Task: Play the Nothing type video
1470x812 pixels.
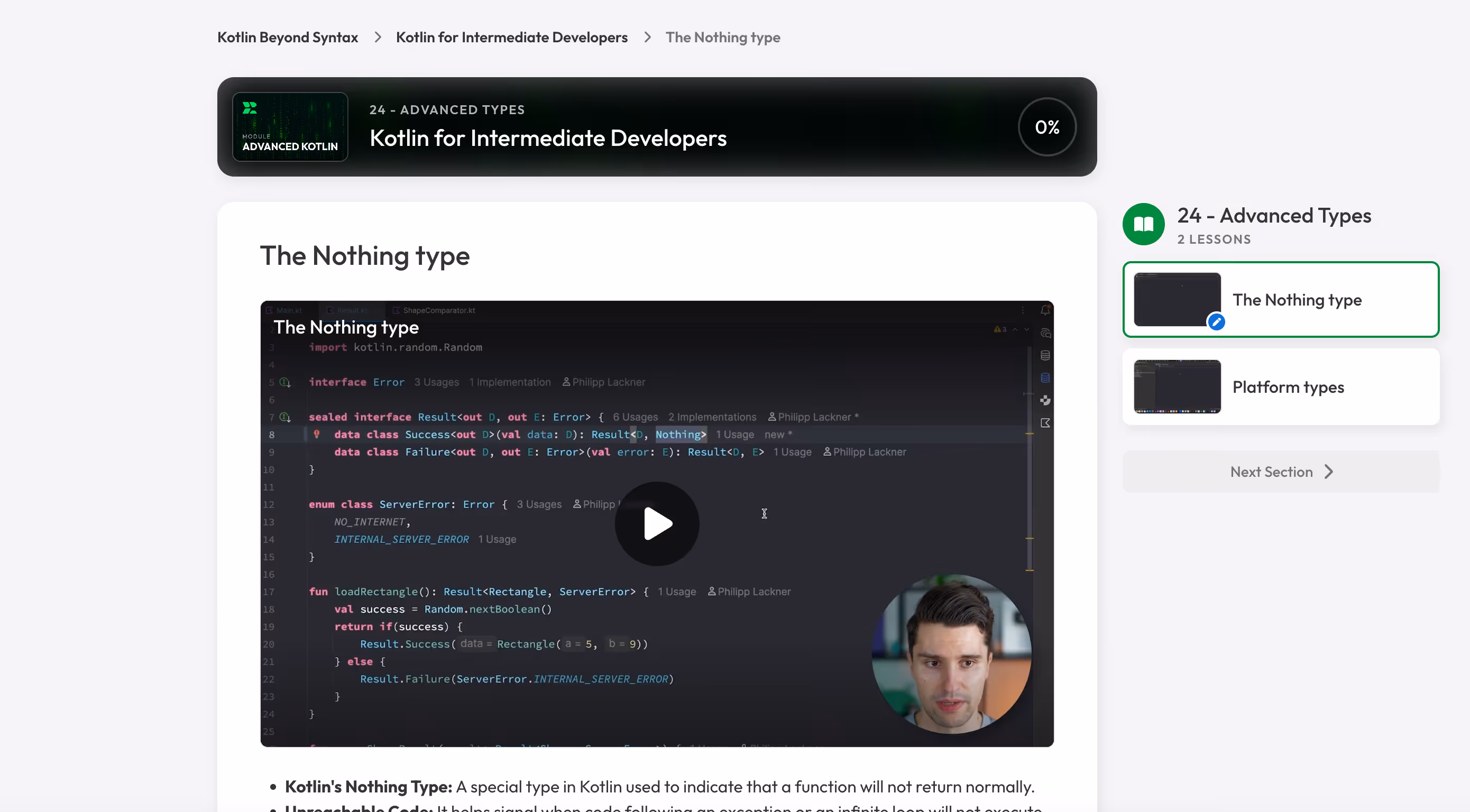Action: point(657,523)
